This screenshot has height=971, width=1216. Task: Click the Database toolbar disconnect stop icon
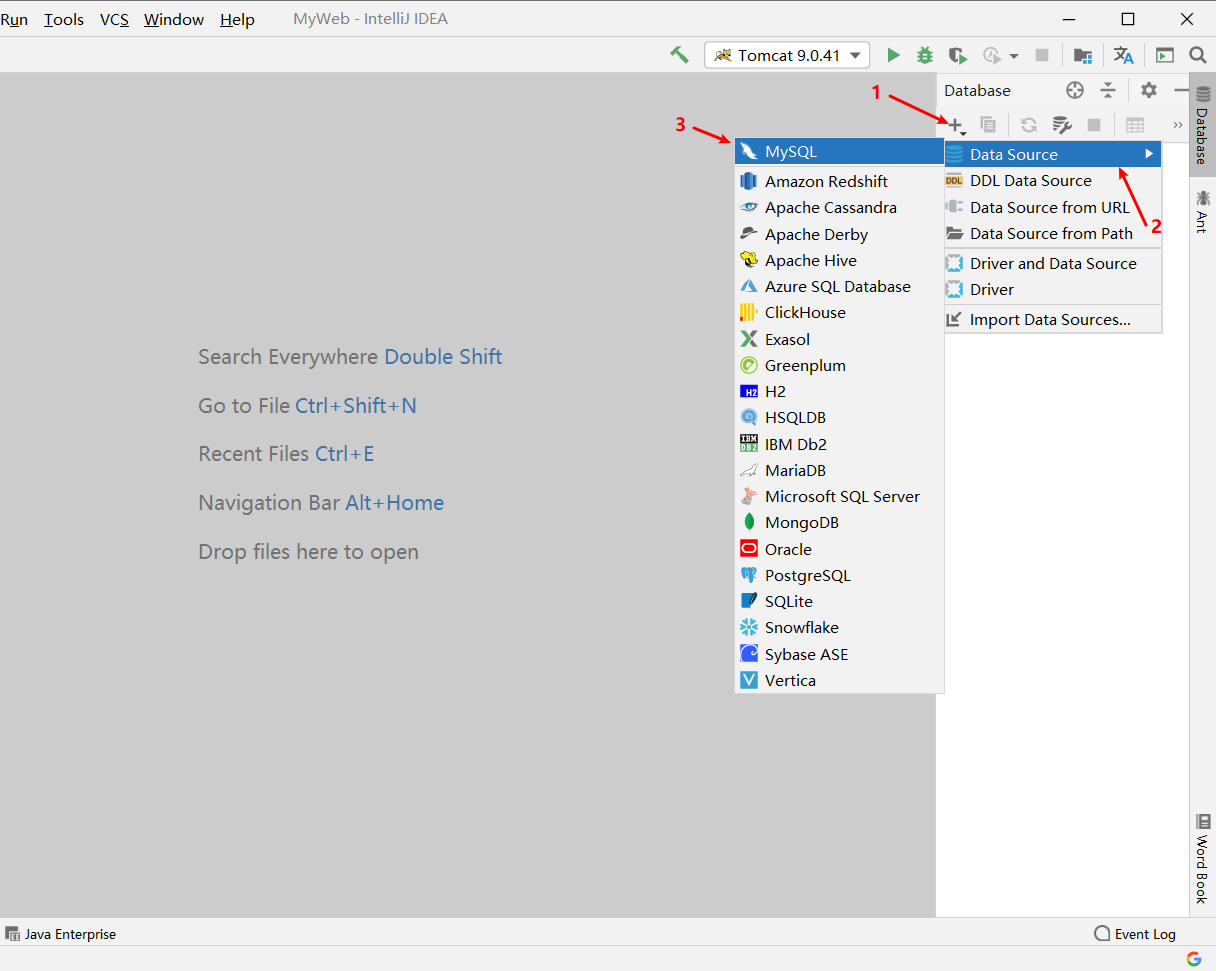1094,125
